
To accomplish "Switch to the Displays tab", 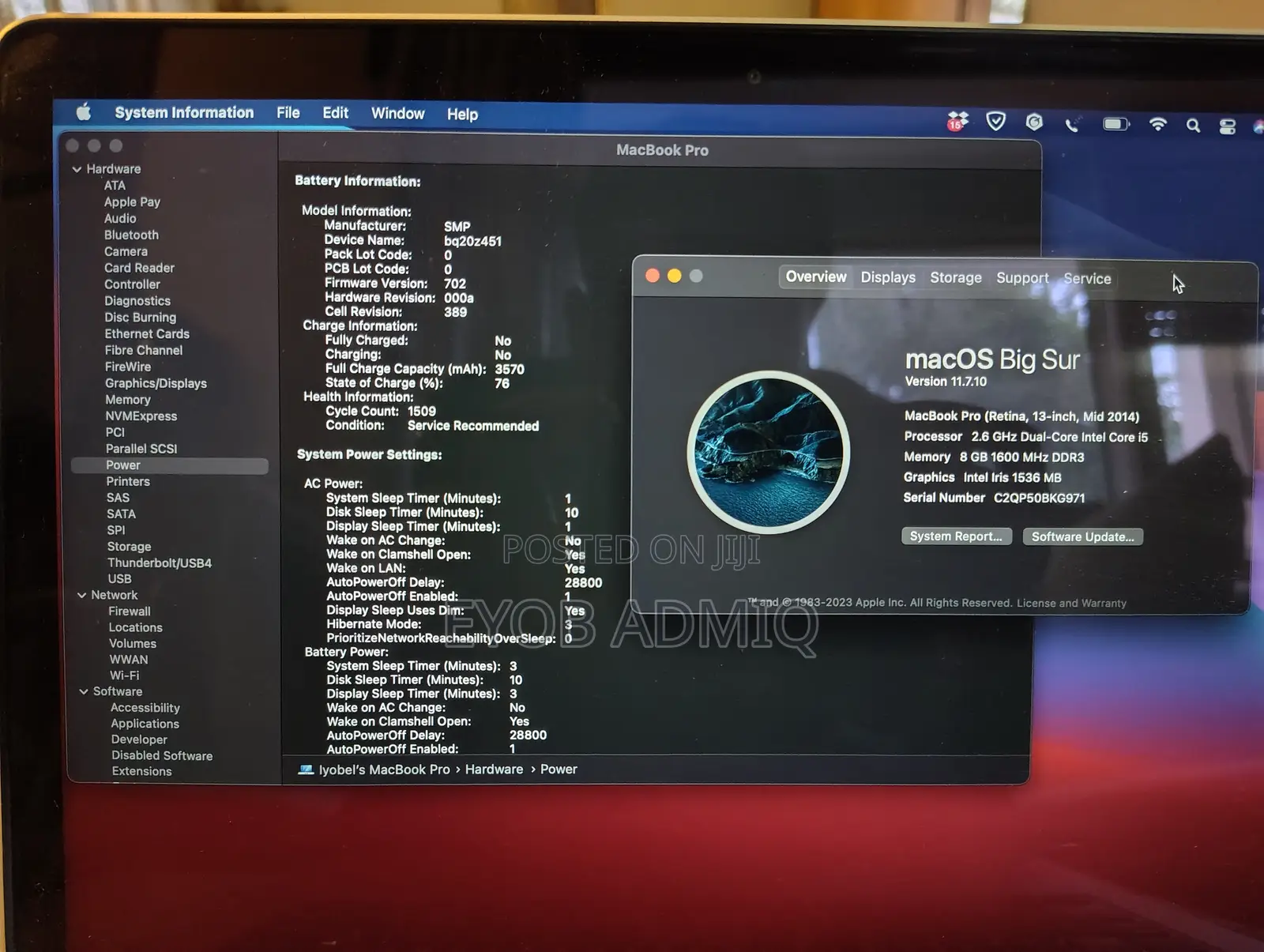I will tap(888, 277).
